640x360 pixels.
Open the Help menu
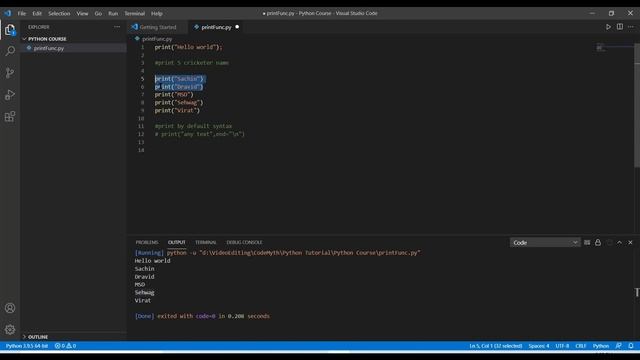(157, 13)
